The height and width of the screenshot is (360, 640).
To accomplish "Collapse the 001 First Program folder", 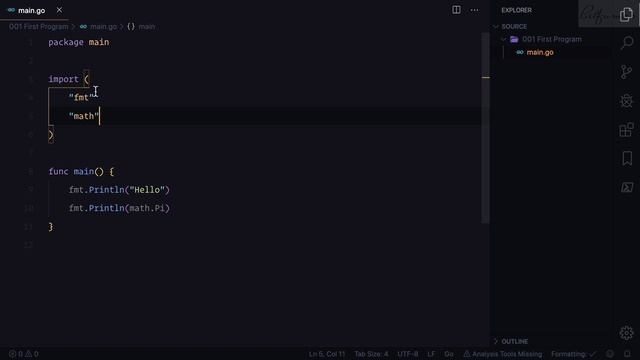I will click(552, 39).
